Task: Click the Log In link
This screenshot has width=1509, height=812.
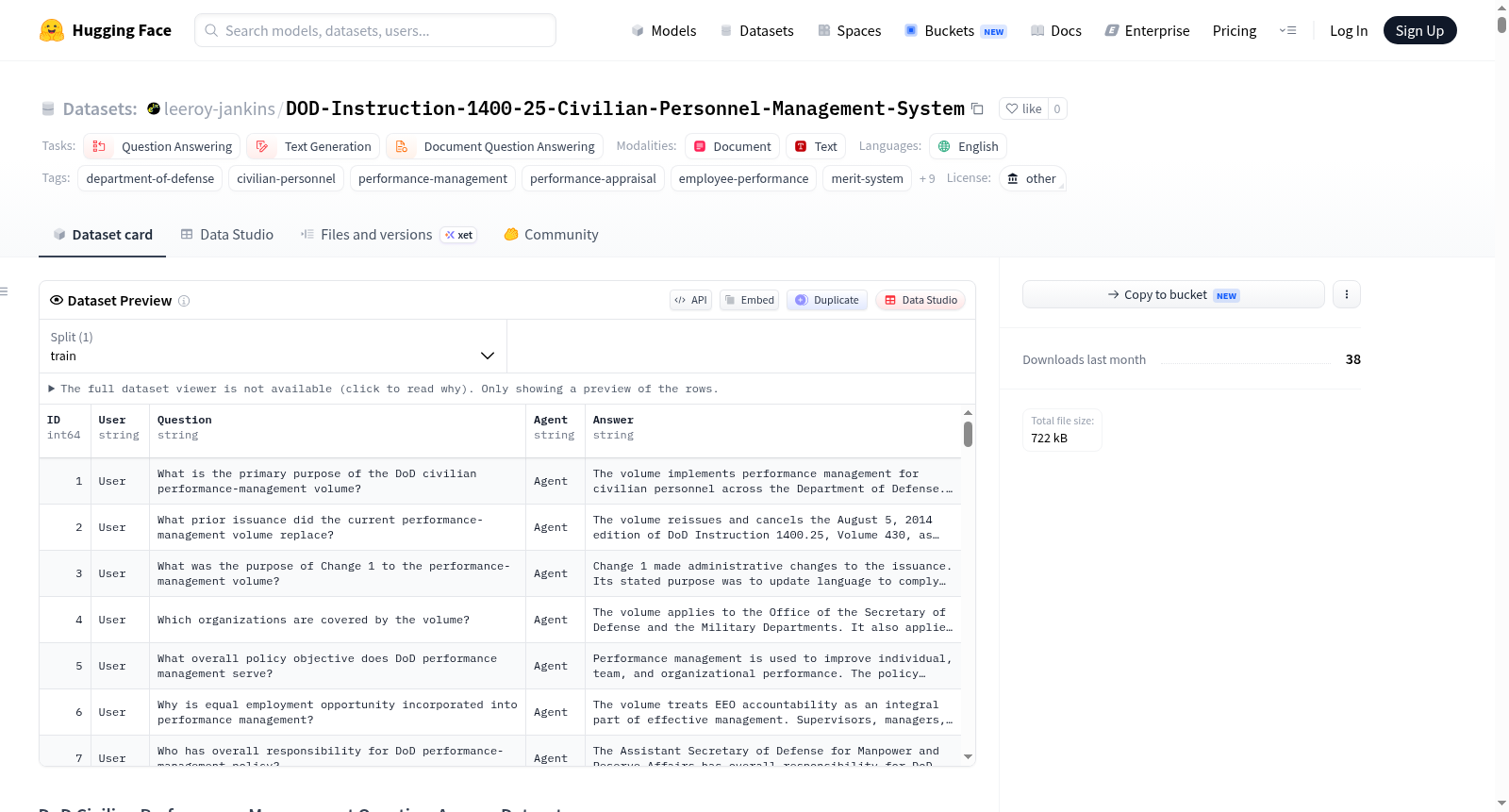Action: [1349, 30]
